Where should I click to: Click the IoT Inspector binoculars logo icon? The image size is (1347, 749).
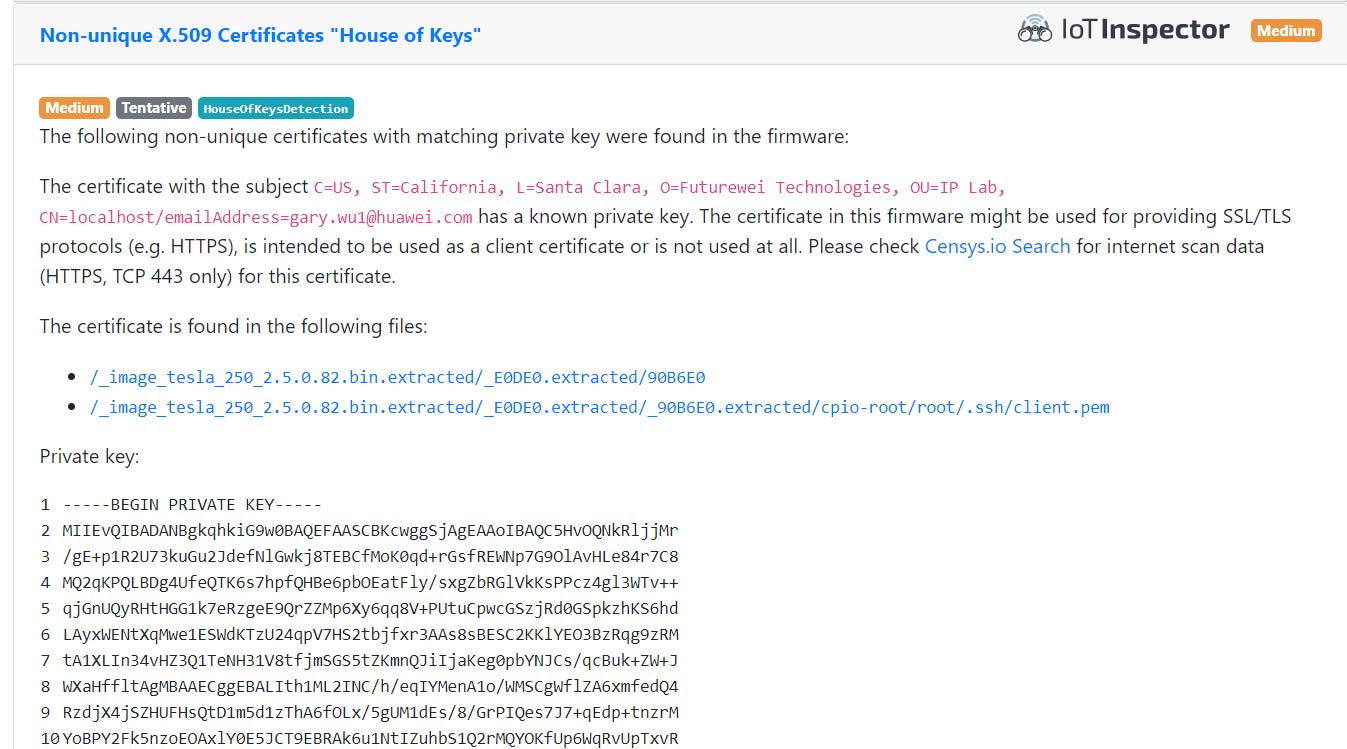1034,30
